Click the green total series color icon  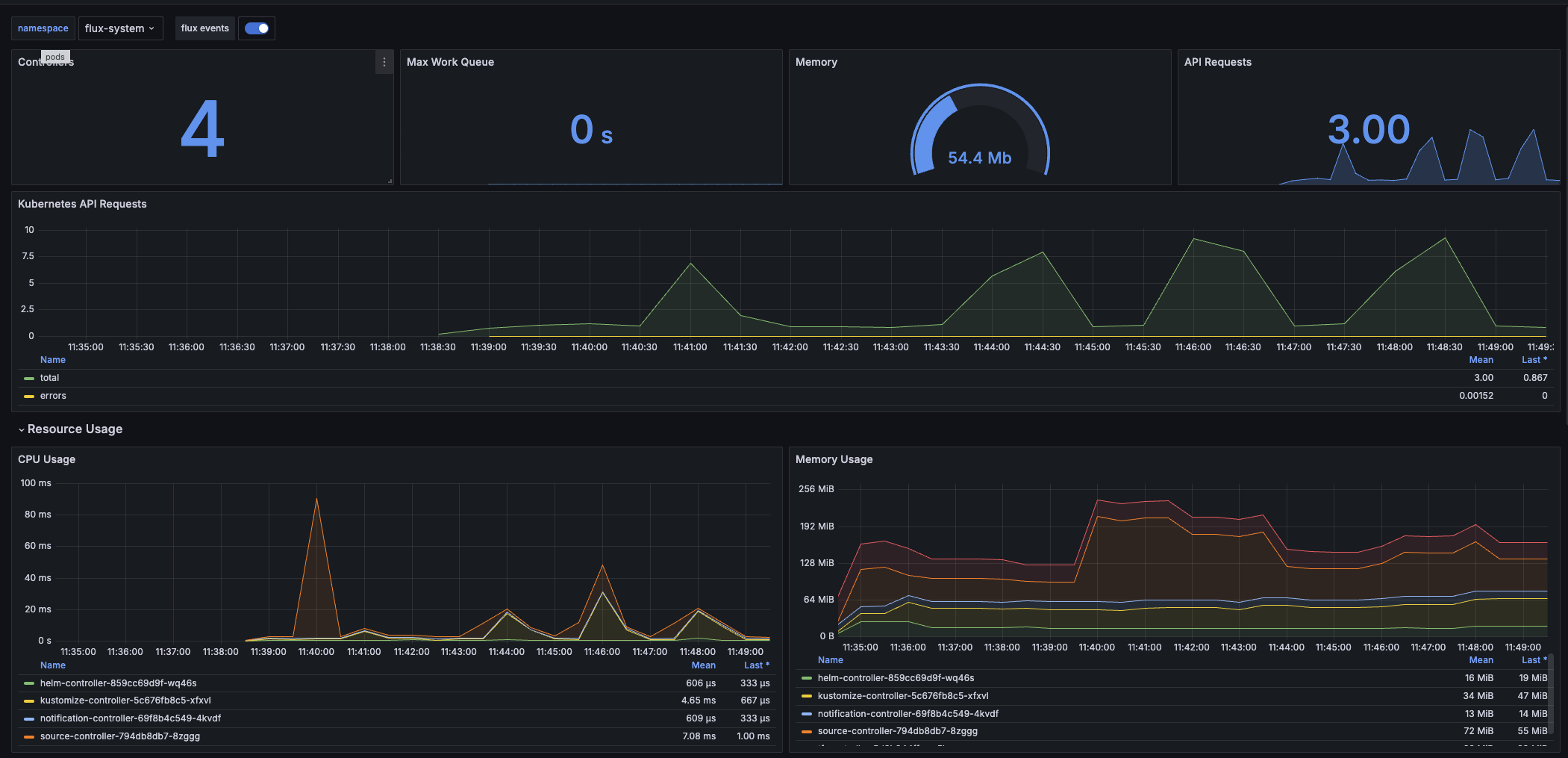click(29, 379)
